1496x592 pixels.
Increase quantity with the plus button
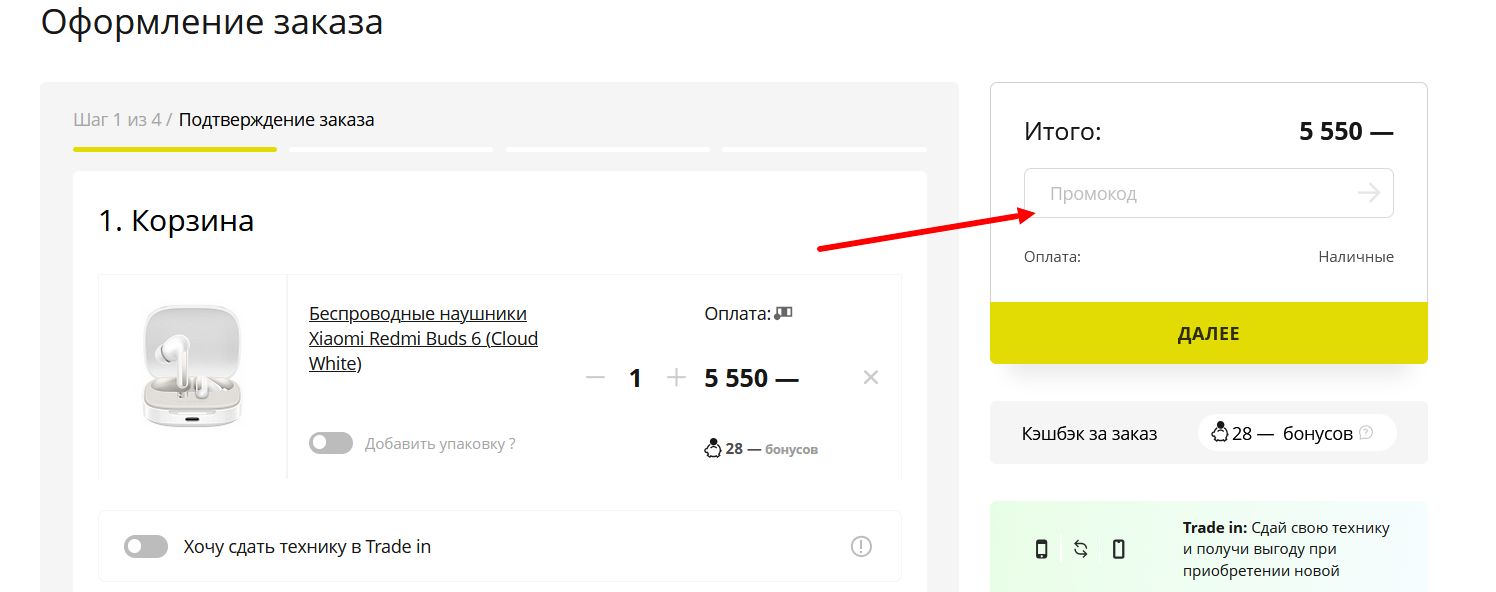coord(676,378)
